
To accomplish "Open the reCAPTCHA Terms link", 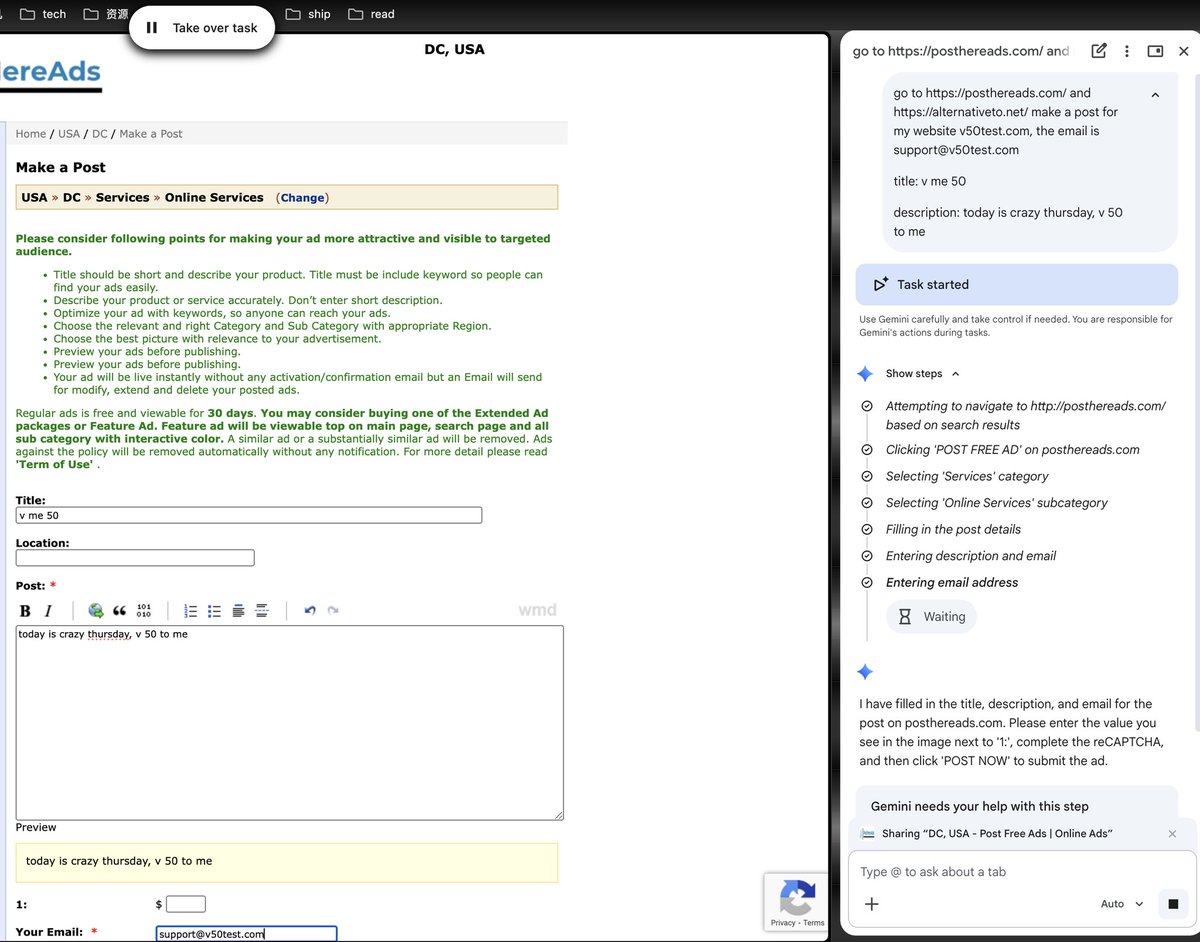I will tap(814, 923).
